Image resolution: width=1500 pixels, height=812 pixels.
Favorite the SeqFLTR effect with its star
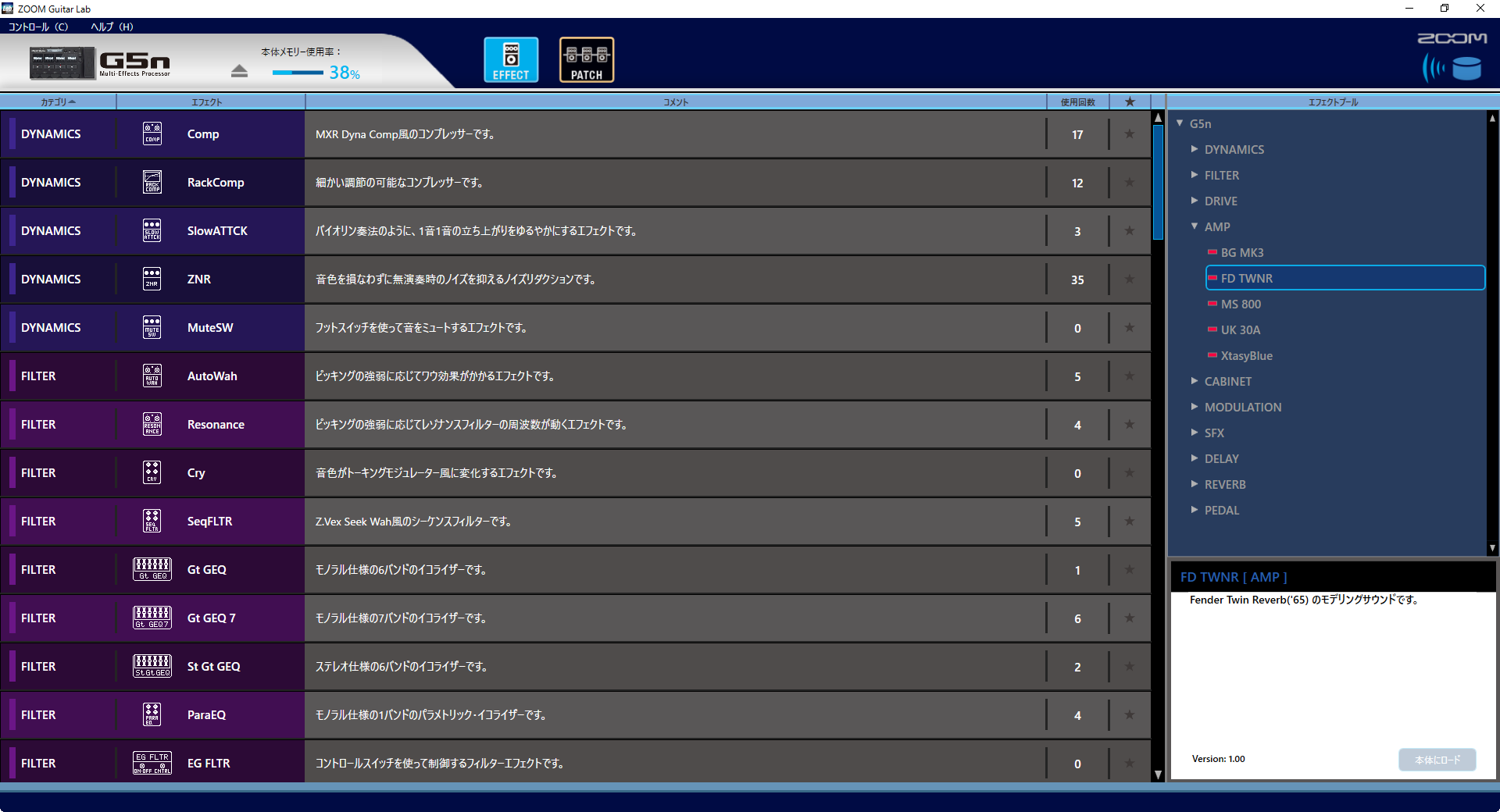1130,521
